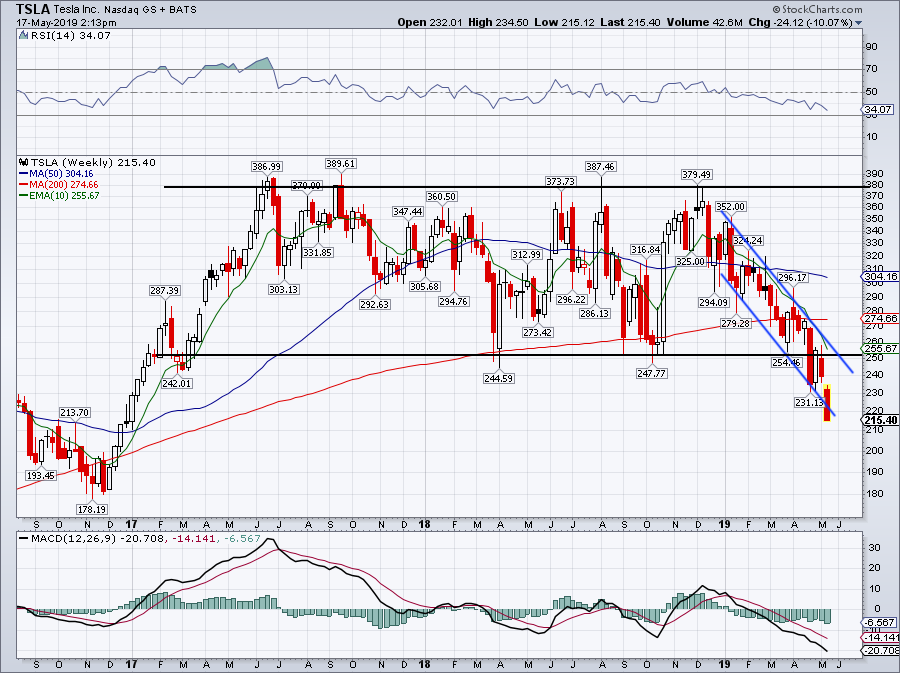
Task: Click the Nasdaq GS + BATS exchange label
Action: click(x=150, y=10)
